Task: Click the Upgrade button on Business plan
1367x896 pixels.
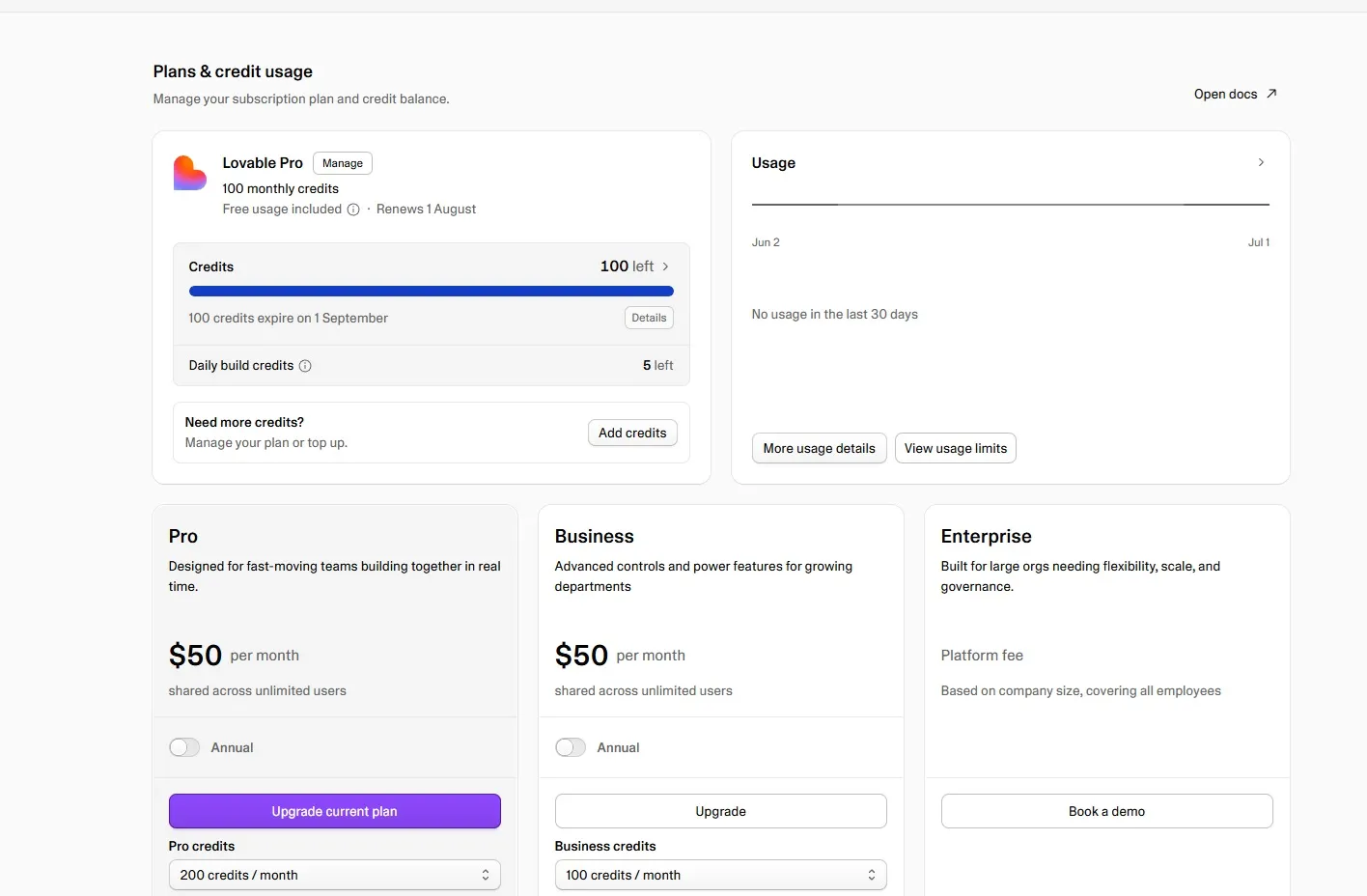Action: click(721, 811)
